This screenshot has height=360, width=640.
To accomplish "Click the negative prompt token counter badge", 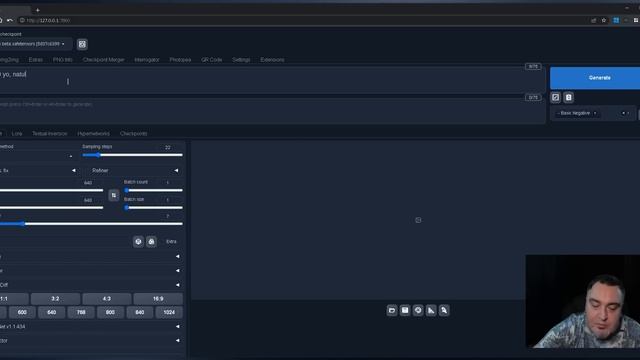I will (x=533, y=98).
